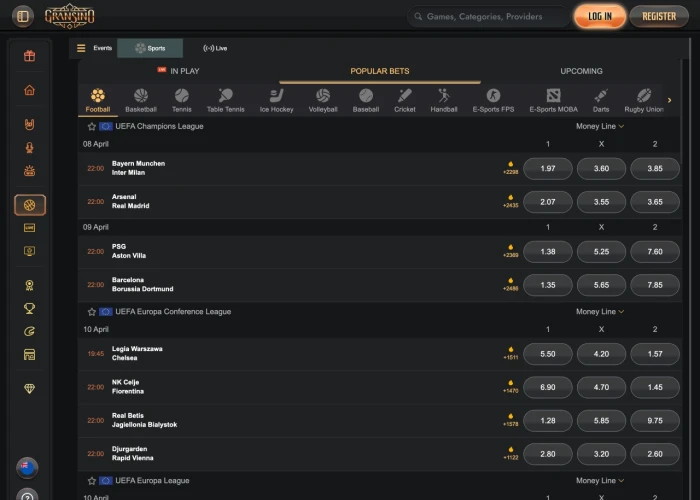Select odds 1.35 for Barcelona
Image resolution: width=700 pixels, height=500 pixels.
tap(548, 285)
